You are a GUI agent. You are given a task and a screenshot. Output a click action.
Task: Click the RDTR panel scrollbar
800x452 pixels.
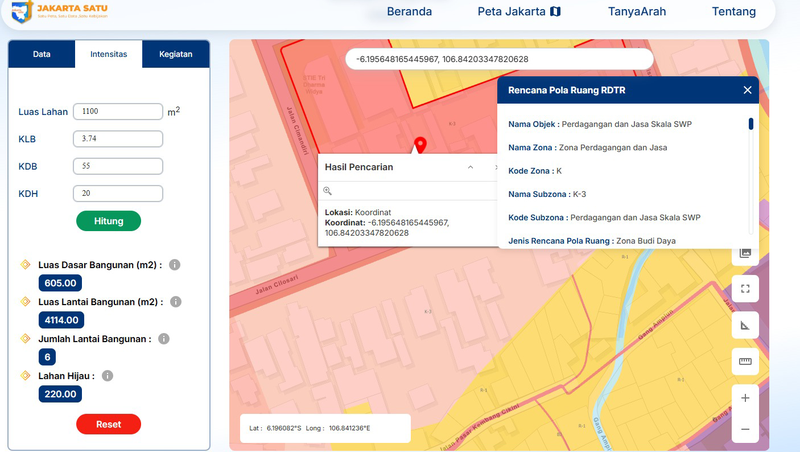tap(751, 124)
